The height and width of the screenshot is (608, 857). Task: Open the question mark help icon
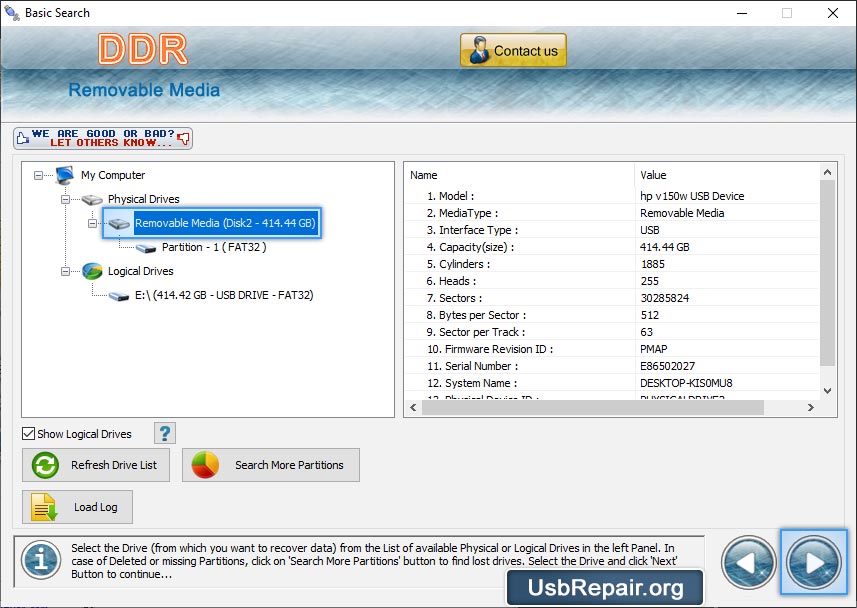tap(165, 433)
